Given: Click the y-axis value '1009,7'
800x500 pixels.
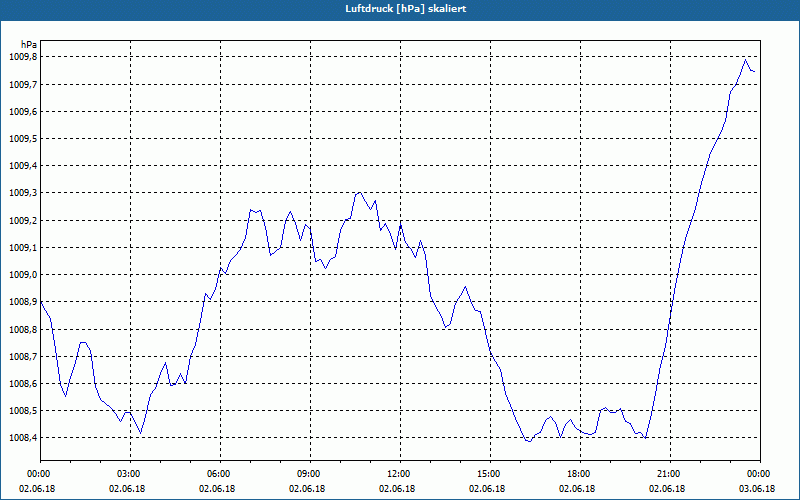Looking at the screenshot, I should tap(23, 84).
